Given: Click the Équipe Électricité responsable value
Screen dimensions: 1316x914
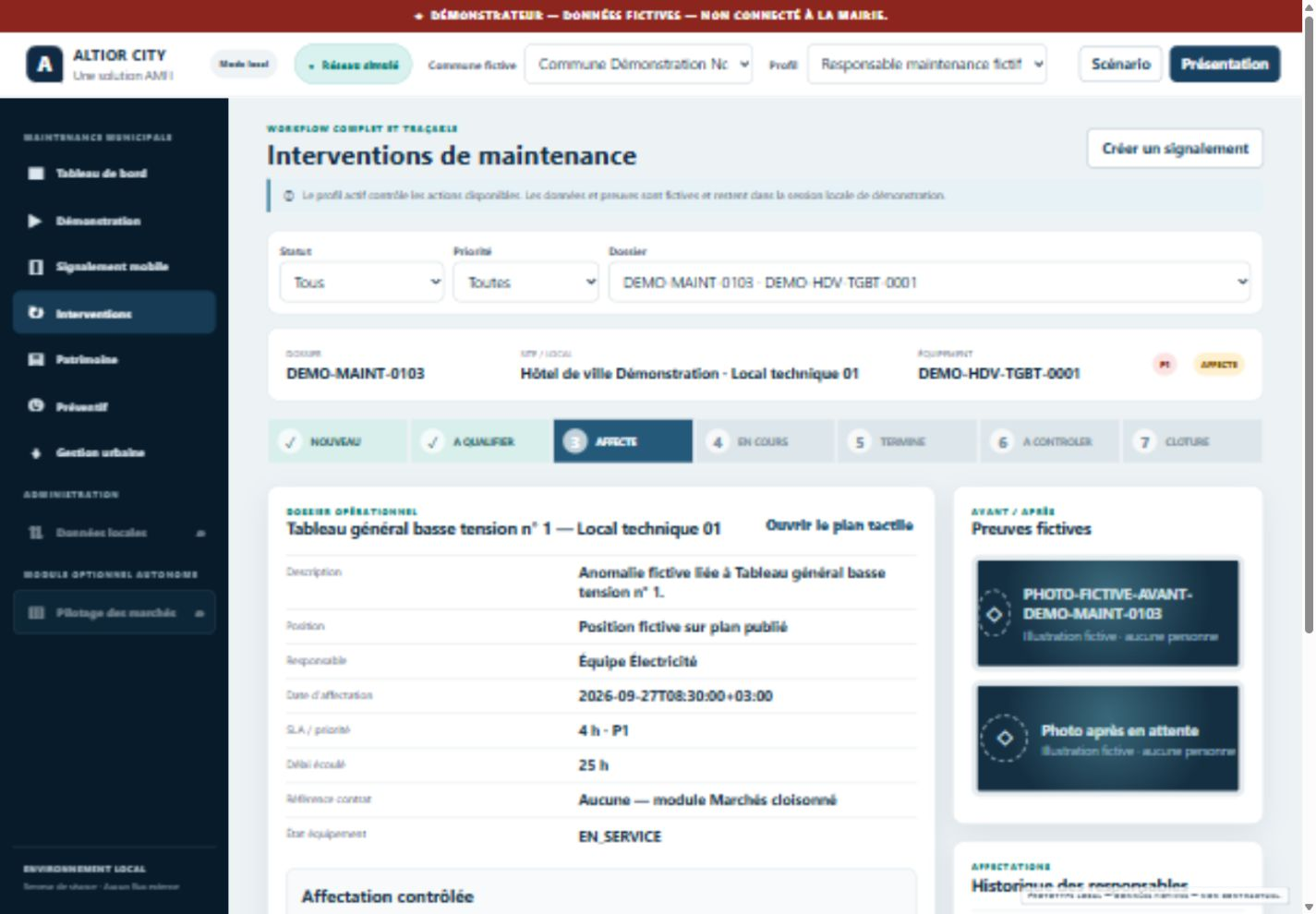Looking at the screenshot, I should (x=637, y=662).
